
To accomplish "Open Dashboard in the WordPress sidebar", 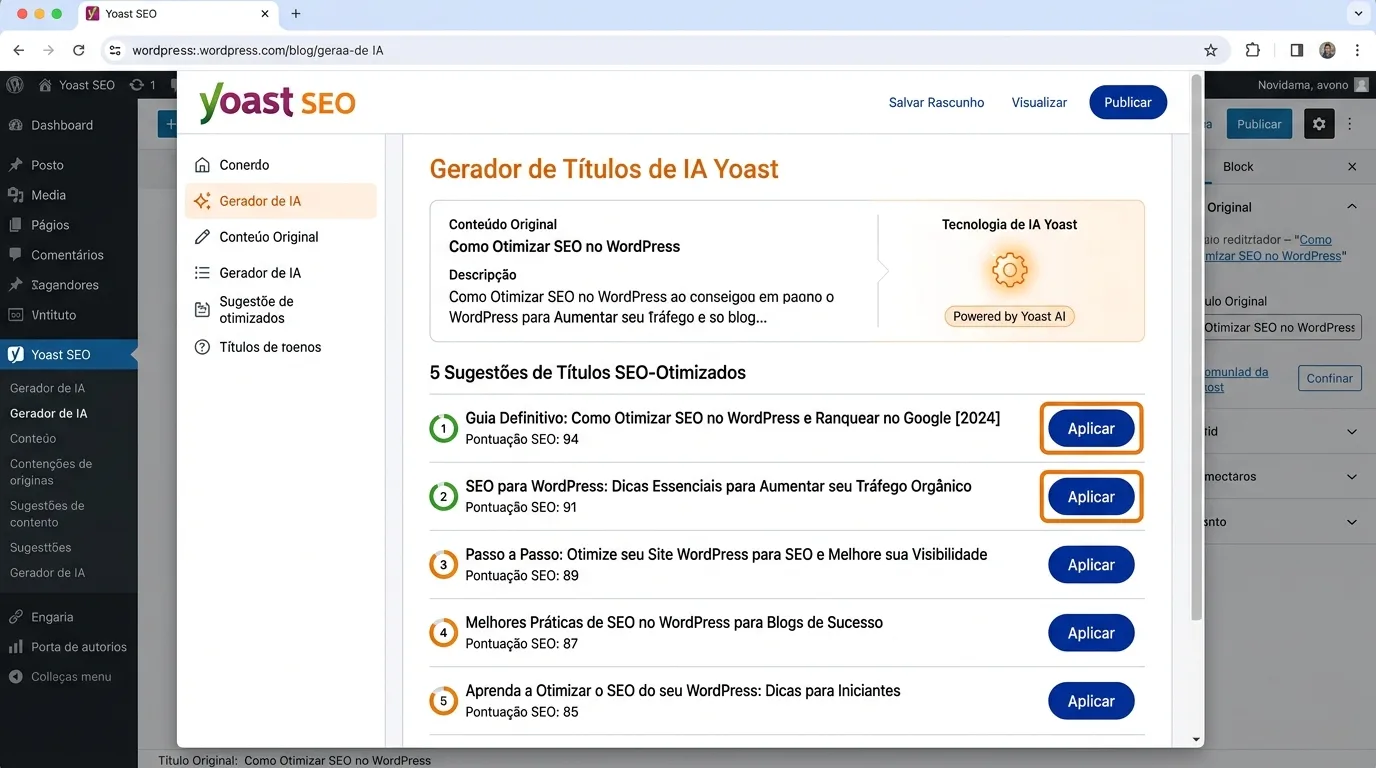I will pos(62,125).
